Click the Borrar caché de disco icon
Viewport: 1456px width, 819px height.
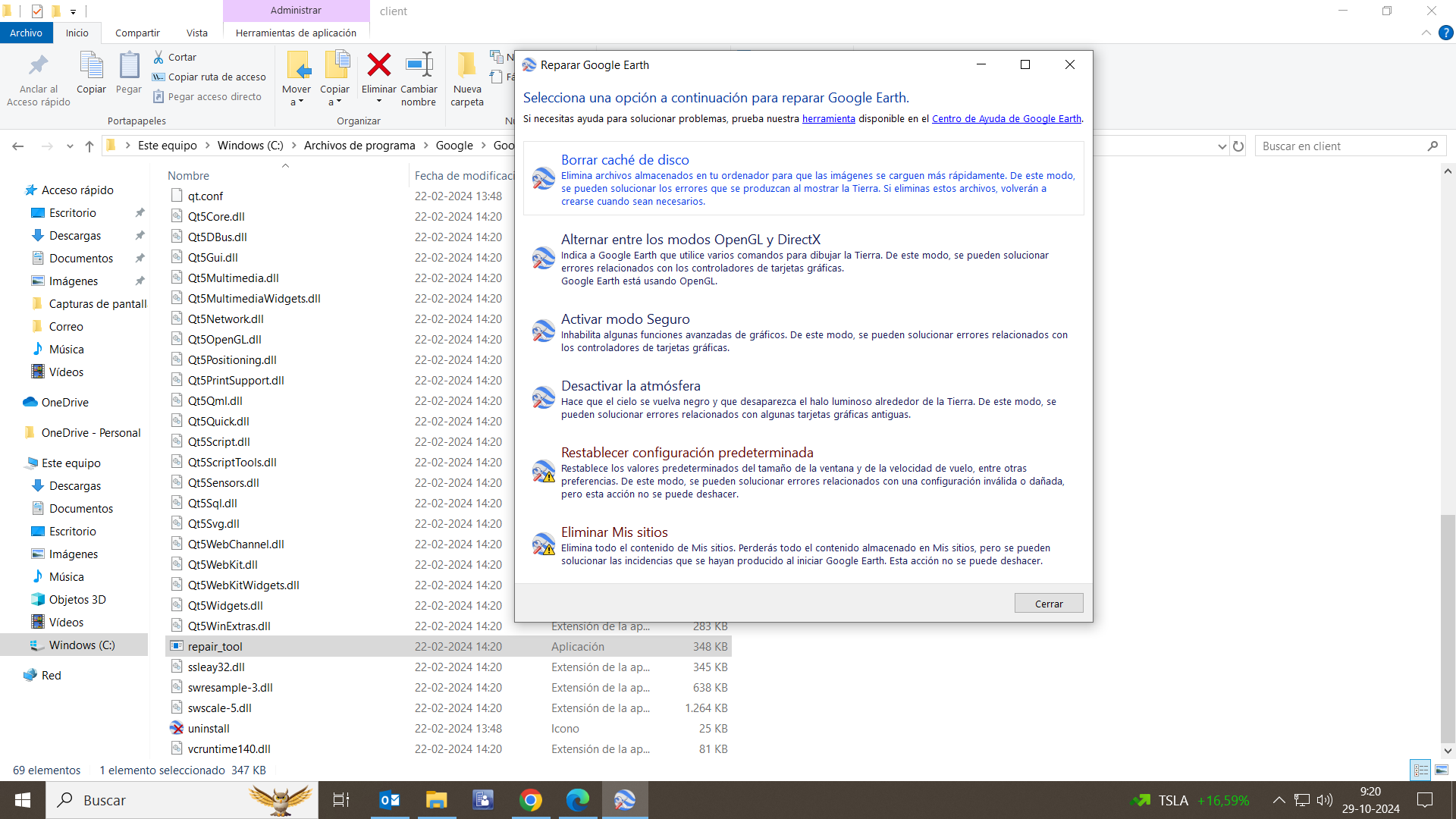(x=543, y=179)
